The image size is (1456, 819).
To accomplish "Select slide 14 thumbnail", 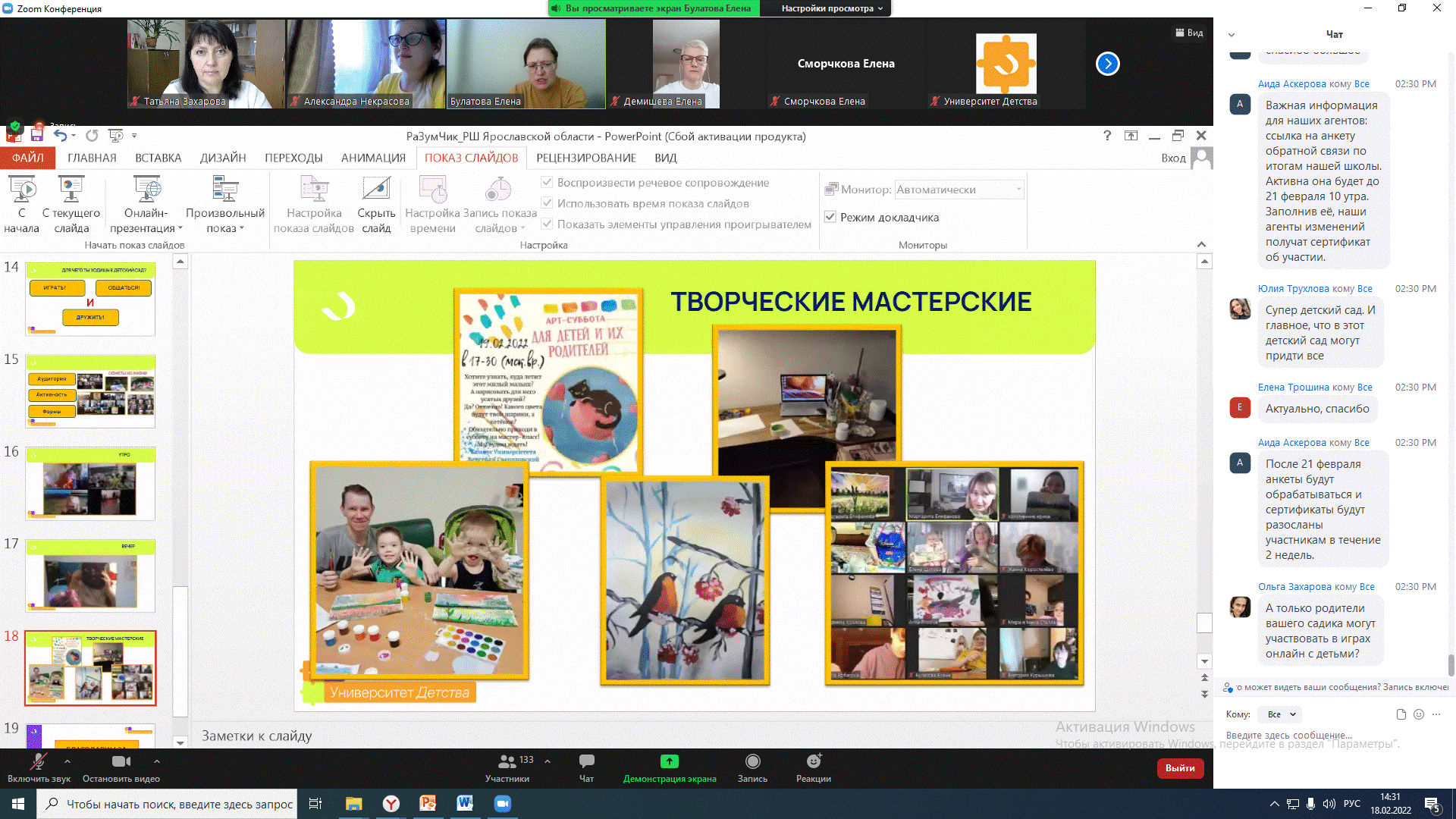I will [x=90, y=299].
